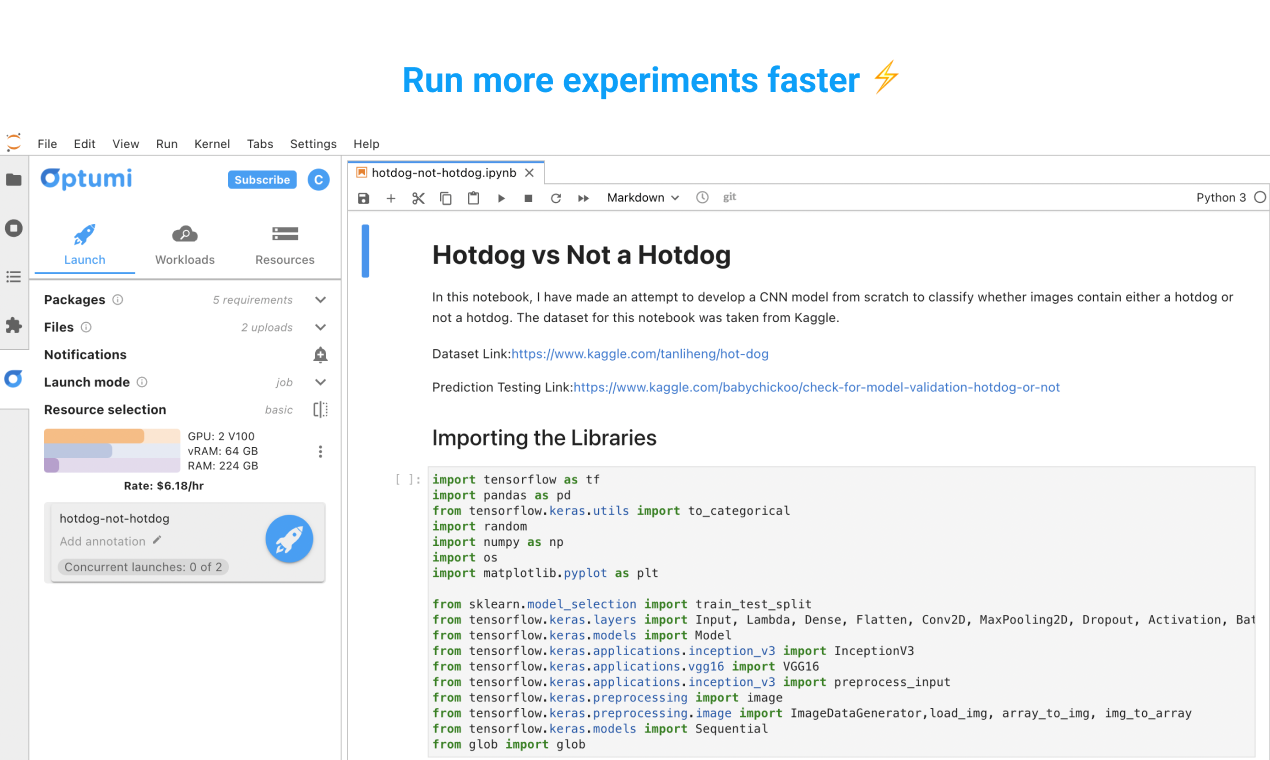The width and height of the screenshot is (1270, 760).
Task: Interrupt the kernel with stop icon
Action: pyautogui.click(x=528, y=198)
